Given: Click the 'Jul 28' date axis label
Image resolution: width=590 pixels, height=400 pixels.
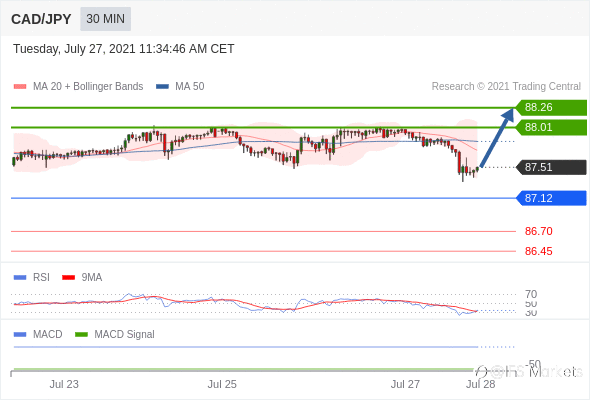Looking at the screenshot, I should [x=481, y=384].
